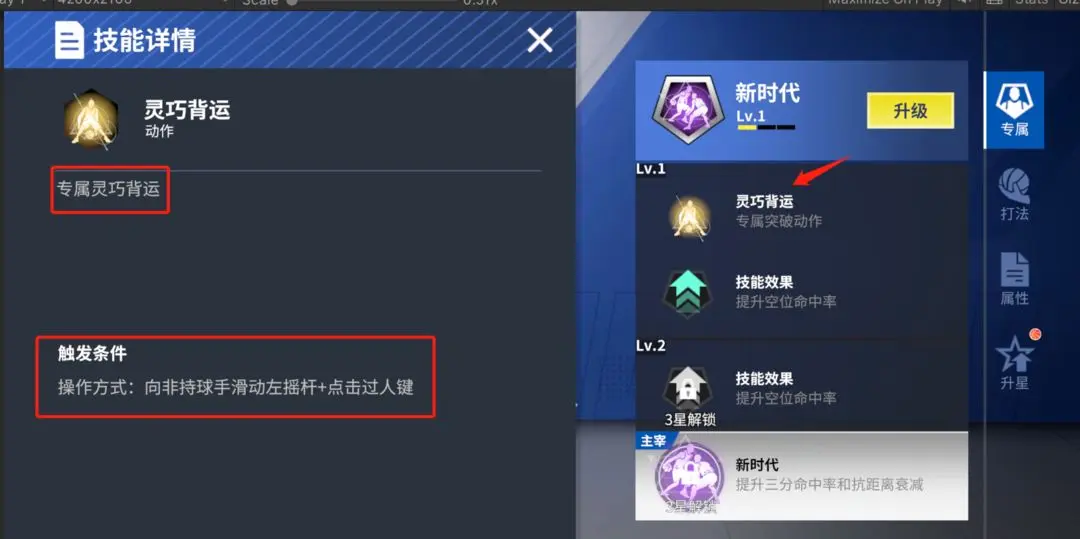Switch to the 打法 basketball tab
This screenshot has width=1080, height=539.
click(1014, 195)
